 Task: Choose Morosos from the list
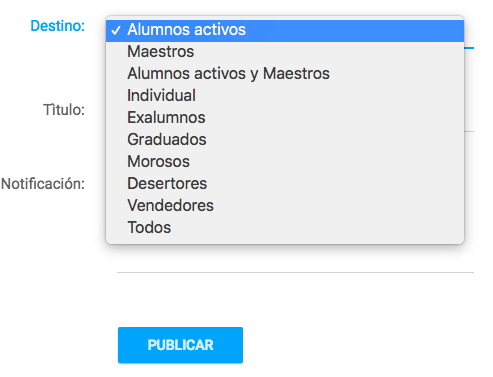tap(285, 162)
